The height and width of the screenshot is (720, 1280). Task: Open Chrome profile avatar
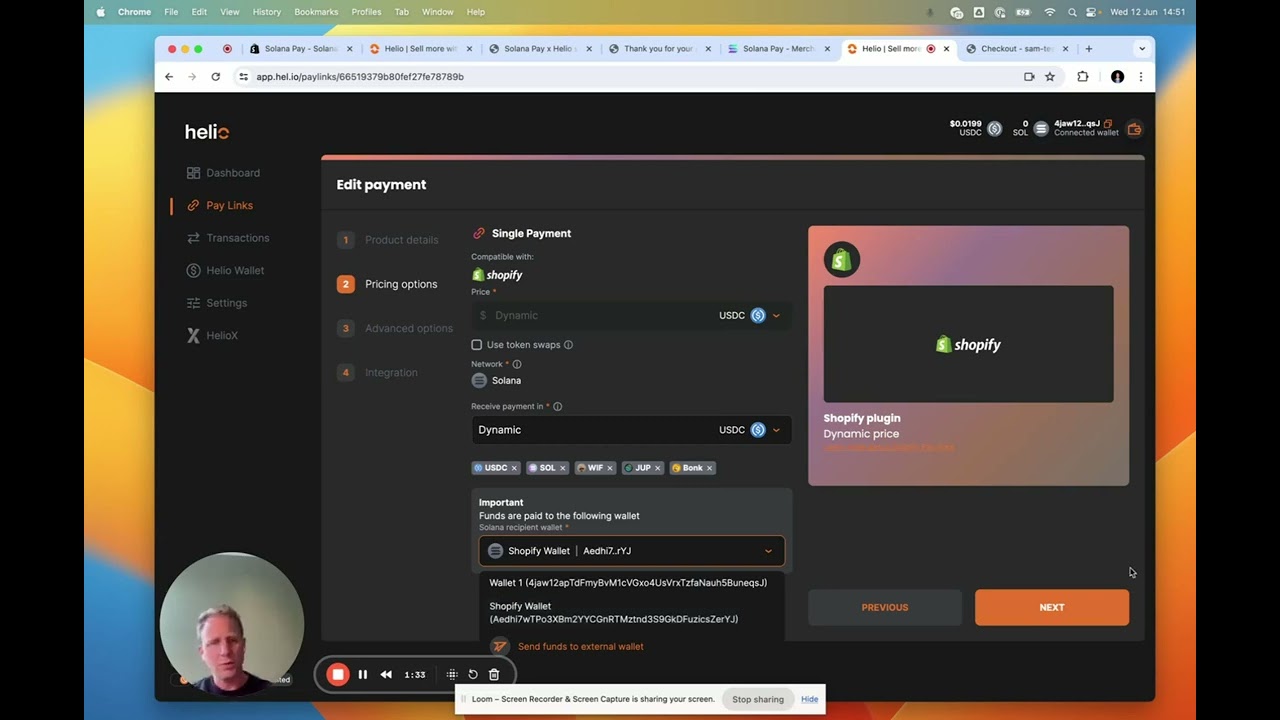click(1118, 76)
